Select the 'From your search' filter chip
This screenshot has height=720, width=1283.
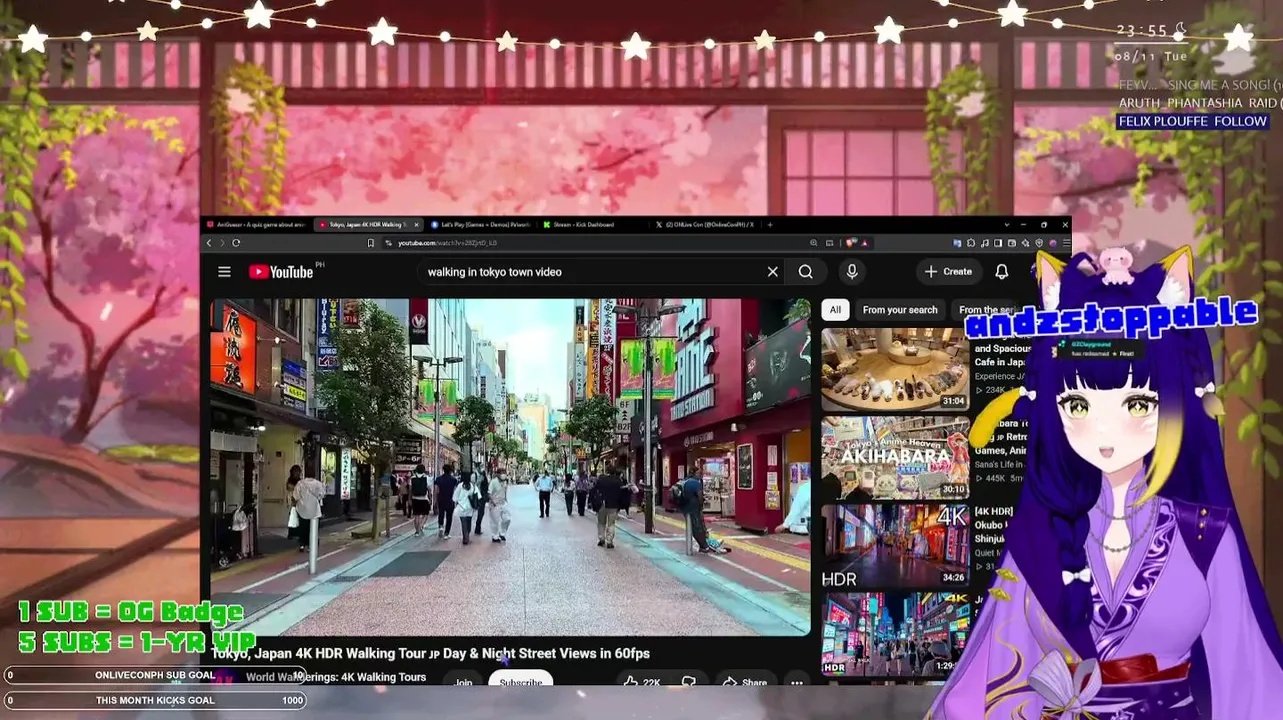coord(900,310)
